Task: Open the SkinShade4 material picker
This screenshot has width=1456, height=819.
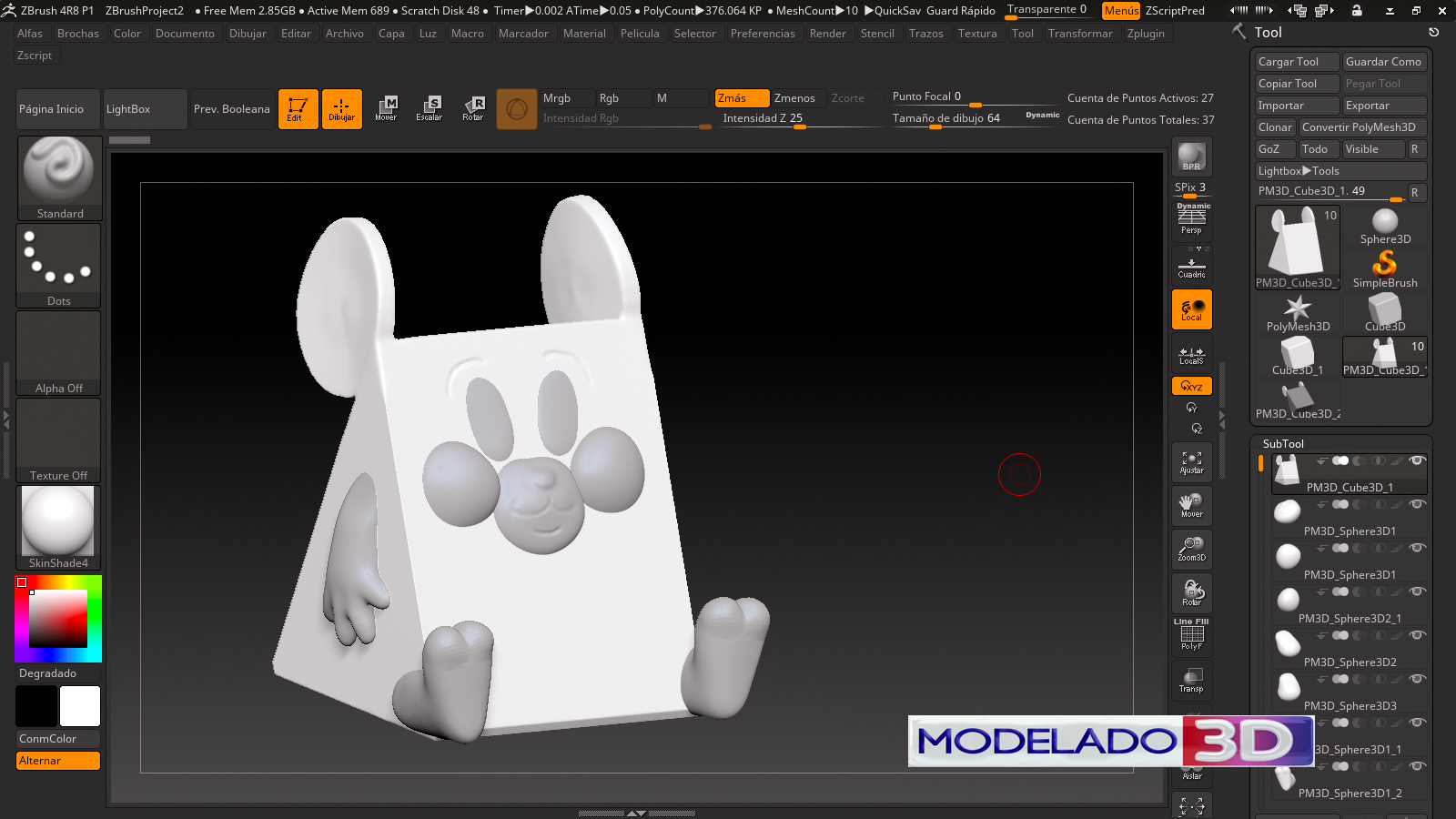Action: 59,527
